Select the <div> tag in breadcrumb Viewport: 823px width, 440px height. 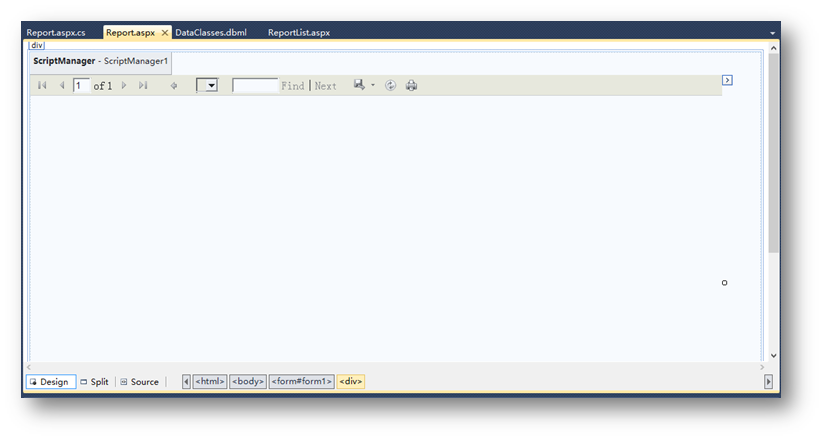click(x=351, y=381)
